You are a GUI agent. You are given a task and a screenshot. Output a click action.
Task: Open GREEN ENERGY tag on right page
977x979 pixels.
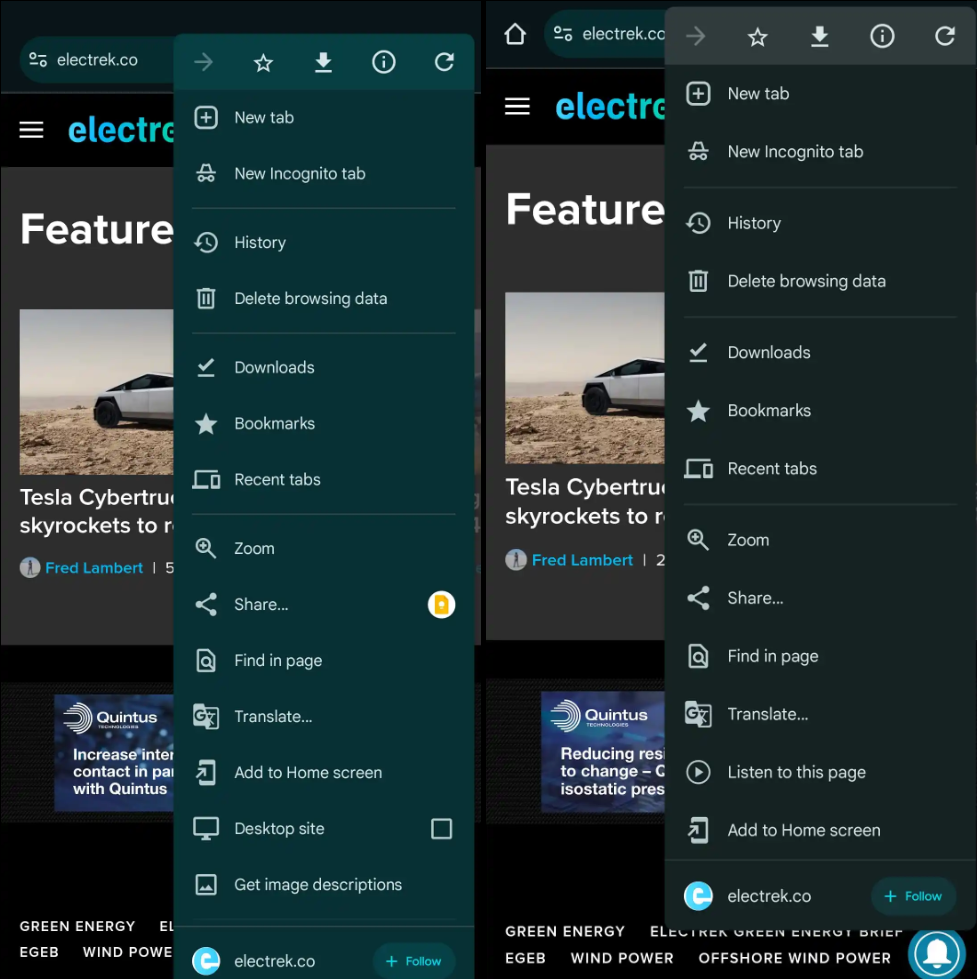(x=565, y=931)
